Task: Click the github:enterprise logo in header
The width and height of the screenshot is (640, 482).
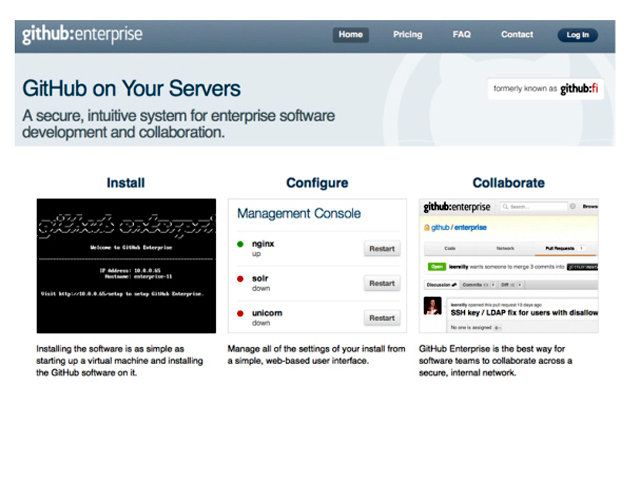Action: pyautogui.click(x=82, y=34)
